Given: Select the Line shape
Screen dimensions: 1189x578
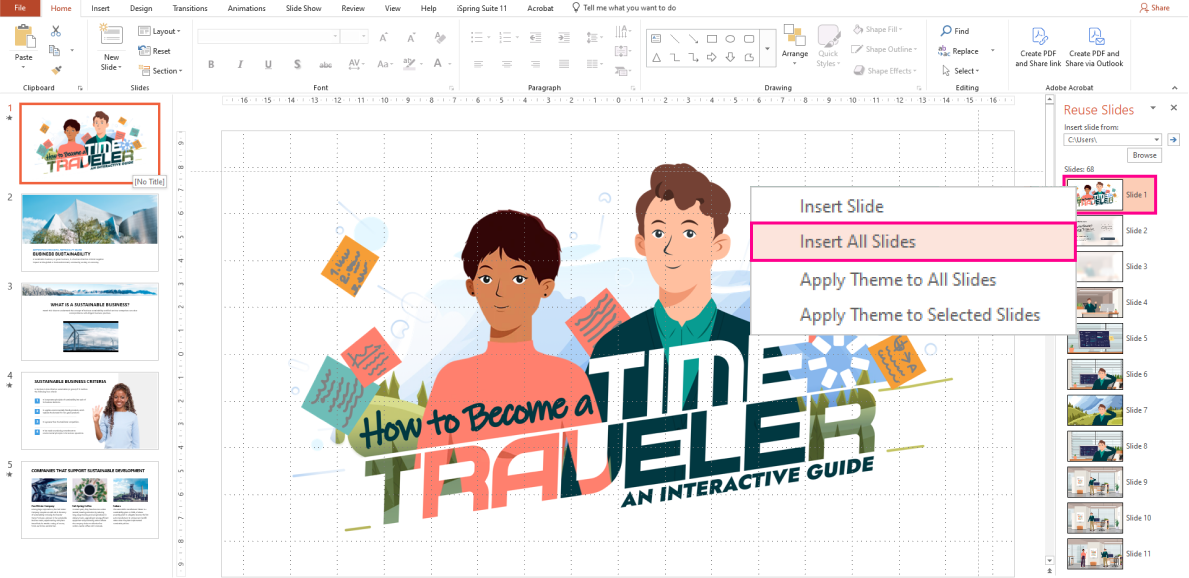Looking at the screenshot, I should pos(675,39).
